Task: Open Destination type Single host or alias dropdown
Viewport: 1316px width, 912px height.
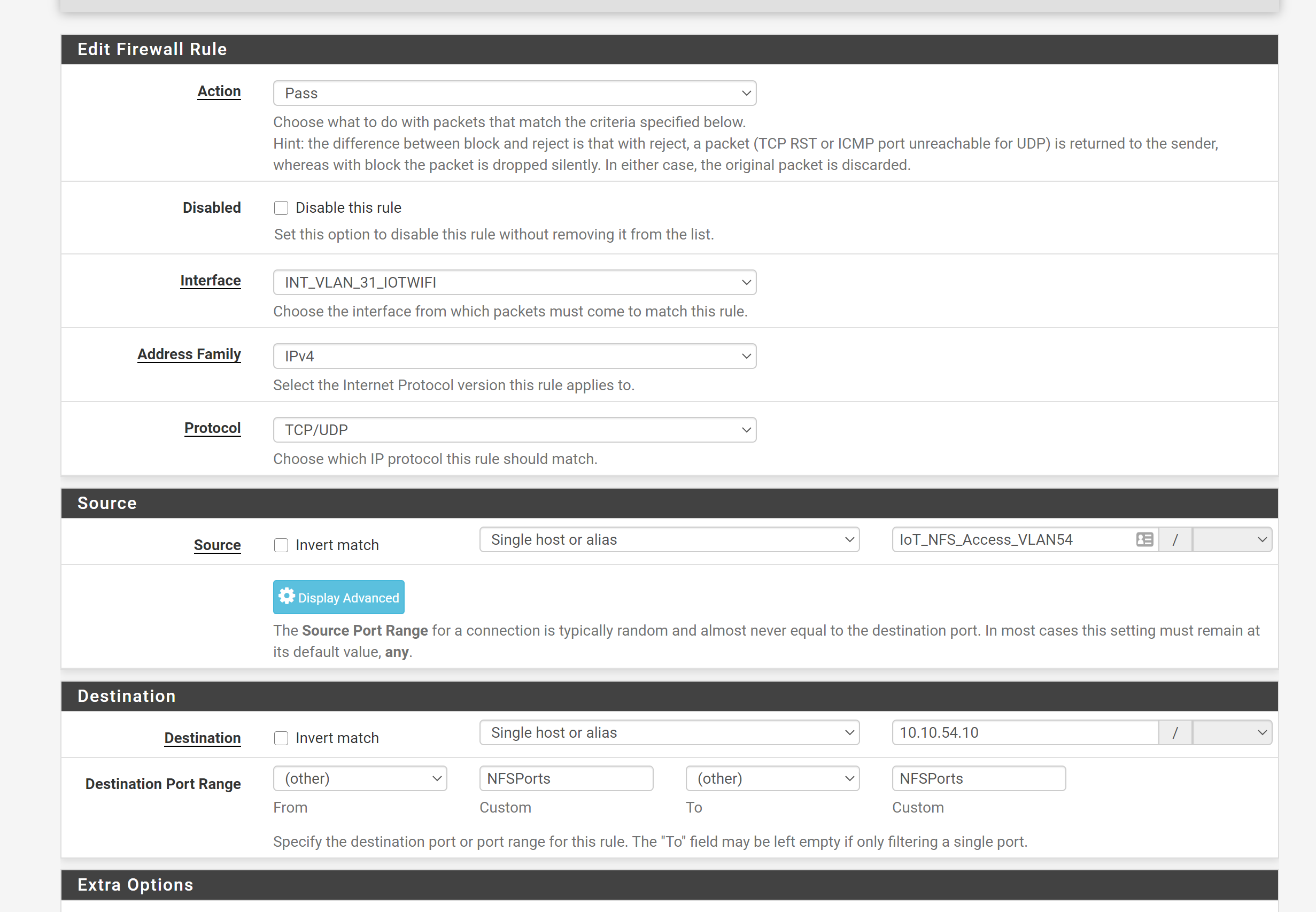Action: (x=669, y=732)
